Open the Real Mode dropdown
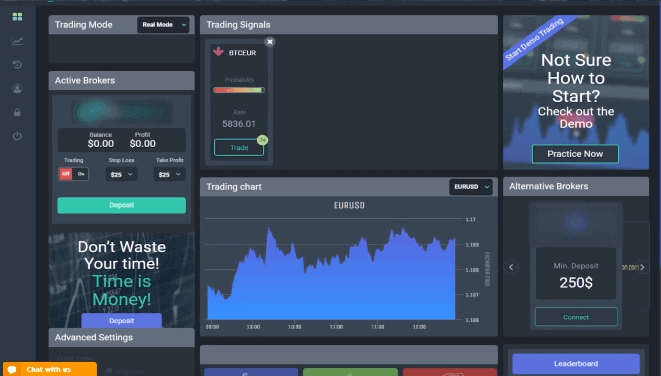Viewport: 661px width, 376px height. click(x=163, y=25)
